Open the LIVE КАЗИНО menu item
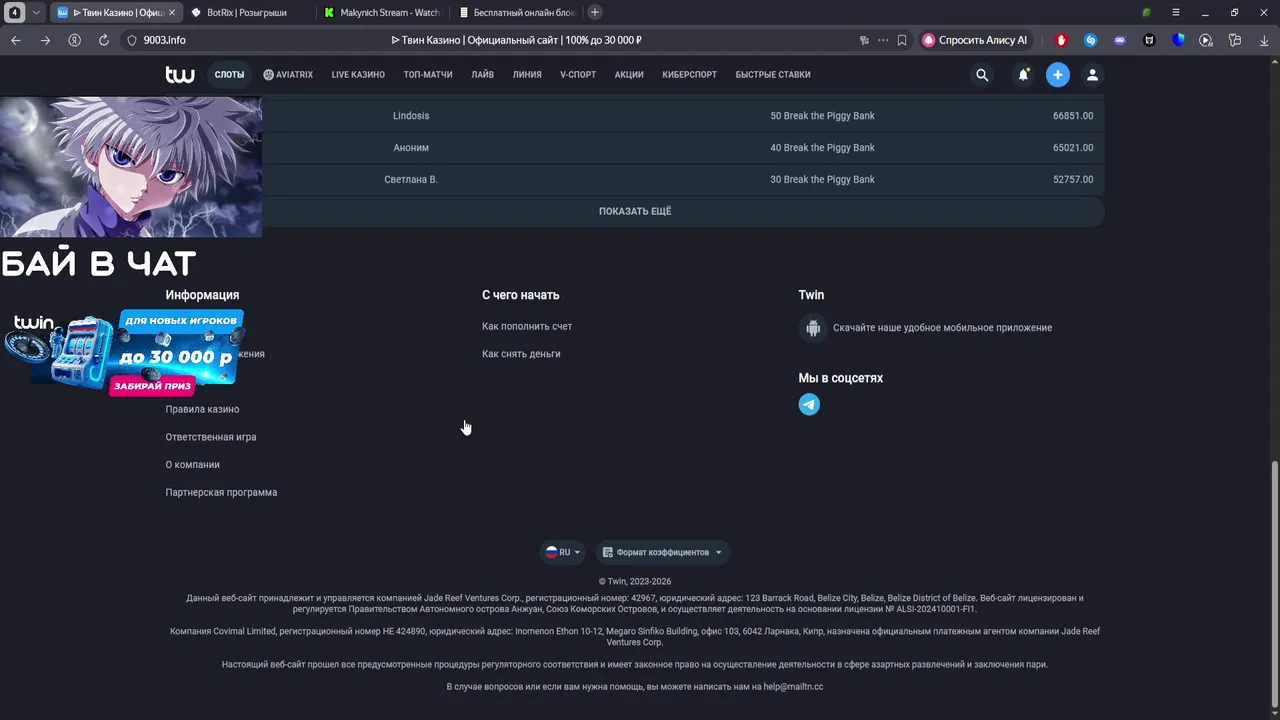 click(x=358, y=75)
